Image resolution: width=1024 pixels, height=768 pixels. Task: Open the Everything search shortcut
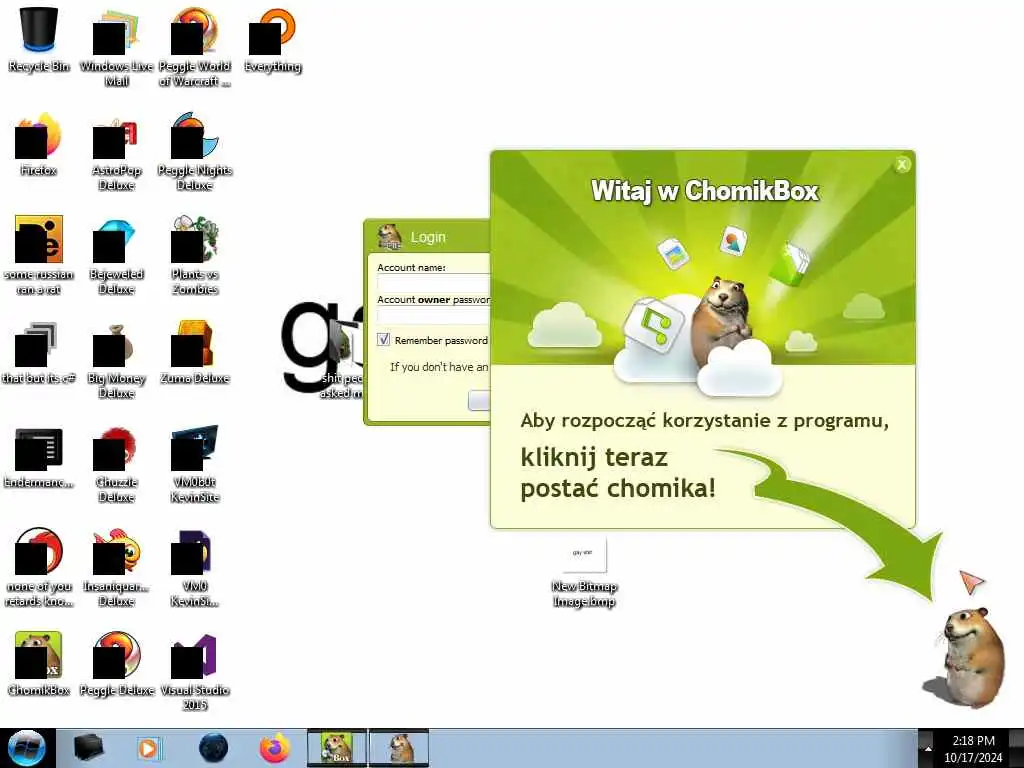point(273,39)
